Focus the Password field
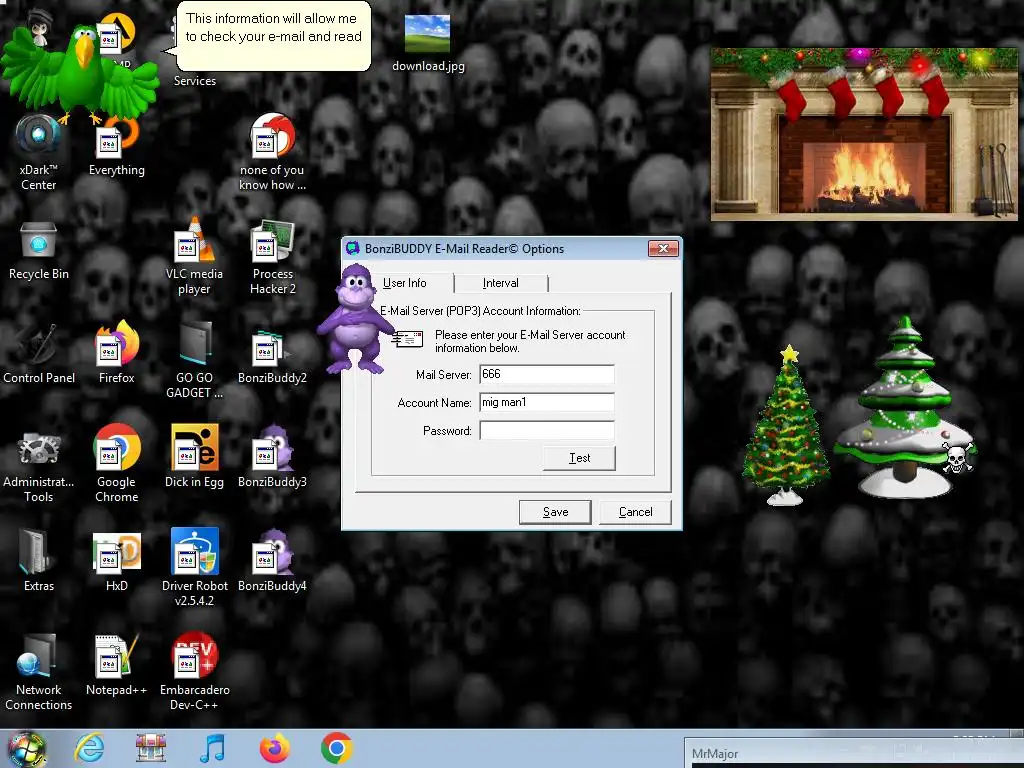1024x768 pixels. point(547,430)
